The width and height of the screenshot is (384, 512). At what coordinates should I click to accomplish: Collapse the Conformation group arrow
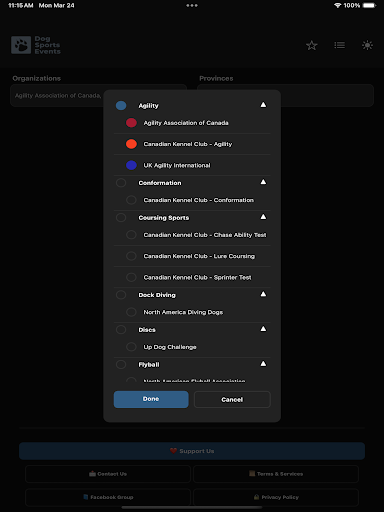click(x=263, y=182)
